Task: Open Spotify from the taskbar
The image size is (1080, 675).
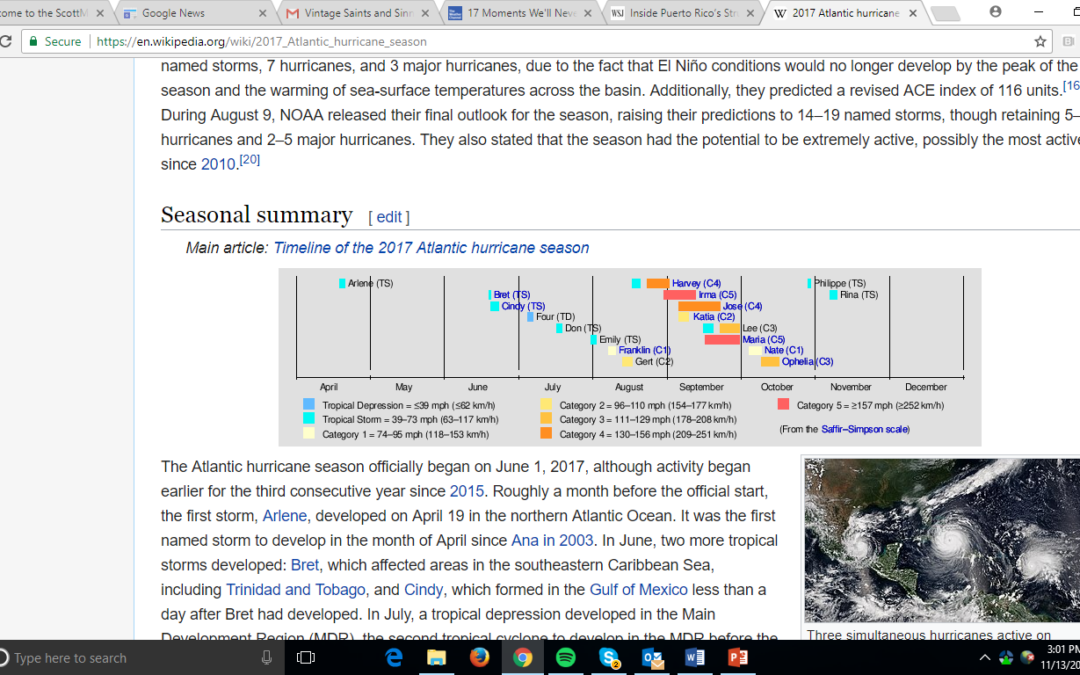Action: [x=565, y=657]
